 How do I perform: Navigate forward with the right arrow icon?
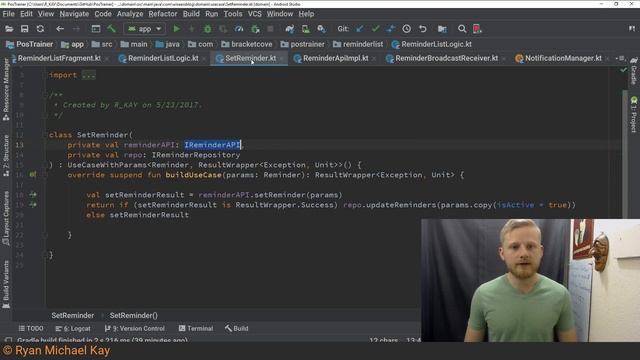[76, 29]
